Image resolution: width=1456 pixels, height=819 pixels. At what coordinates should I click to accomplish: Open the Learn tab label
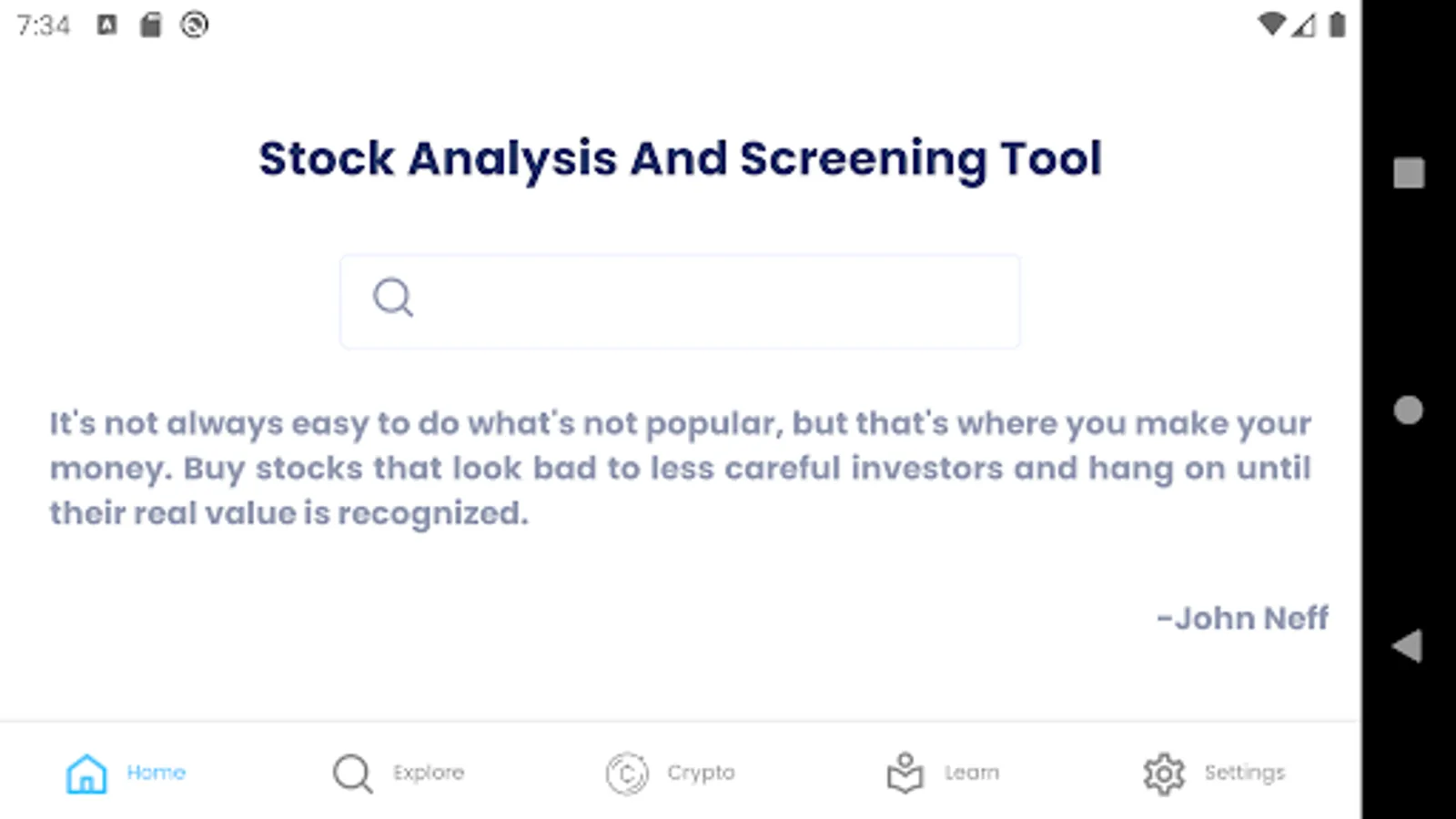tap(971, 773)
